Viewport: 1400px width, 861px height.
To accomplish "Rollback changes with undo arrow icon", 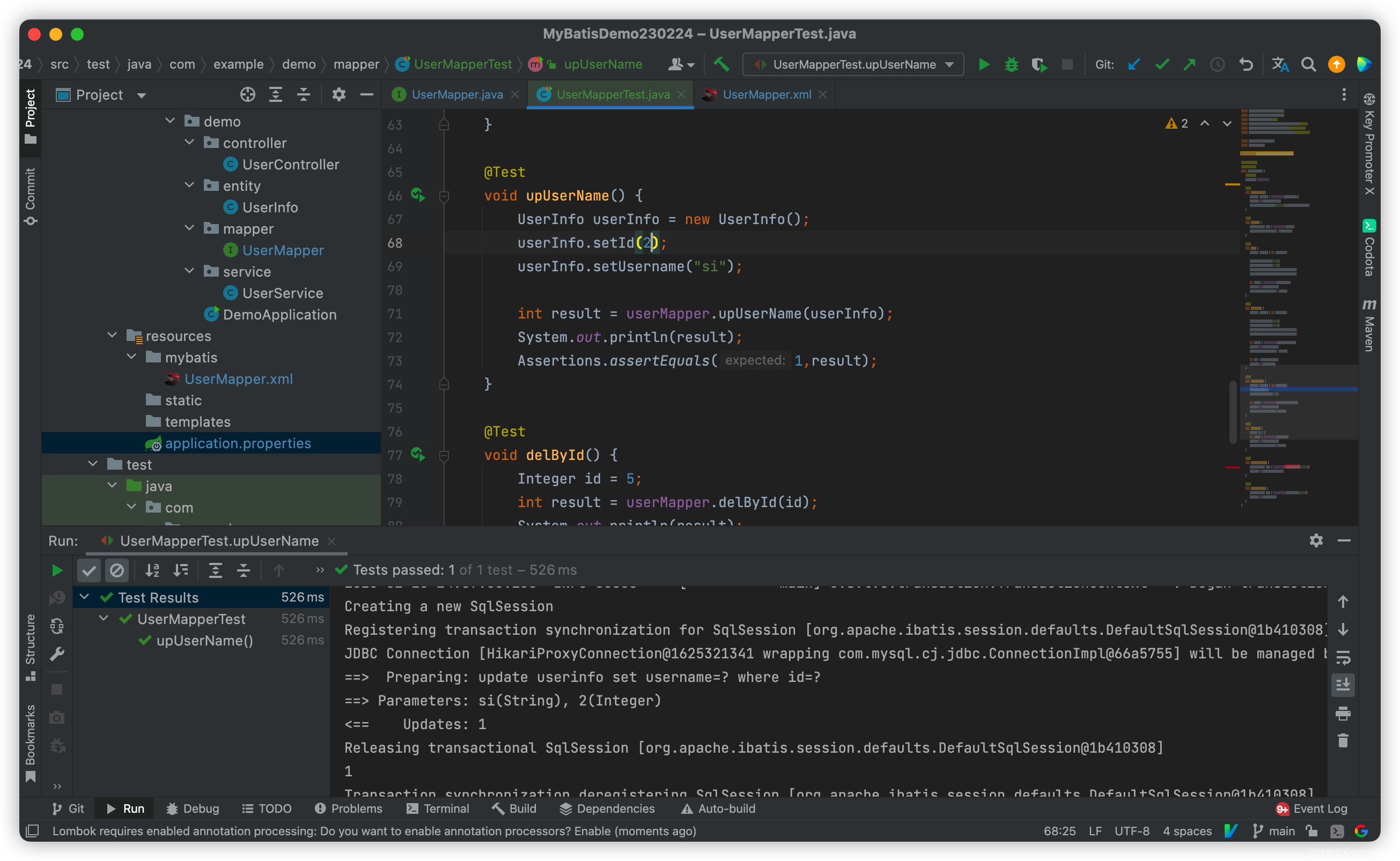I will (x=1246, y=64).
